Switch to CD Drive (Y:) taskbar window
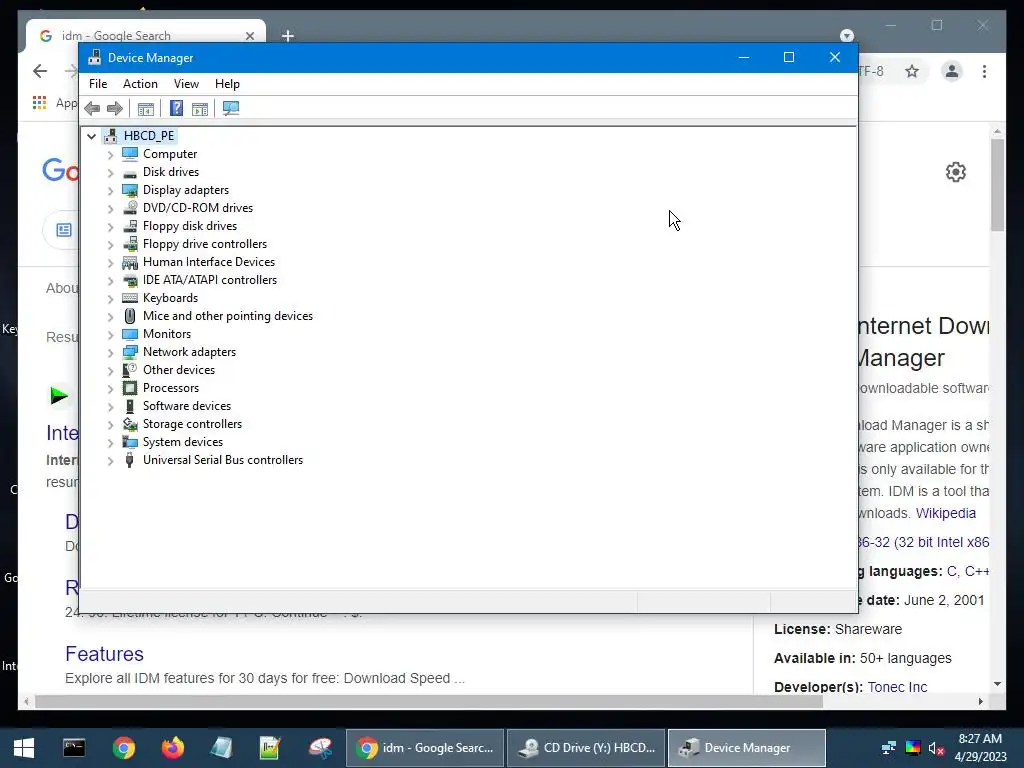Screen dimensions: 1024x768 click(x=586, y=748)
